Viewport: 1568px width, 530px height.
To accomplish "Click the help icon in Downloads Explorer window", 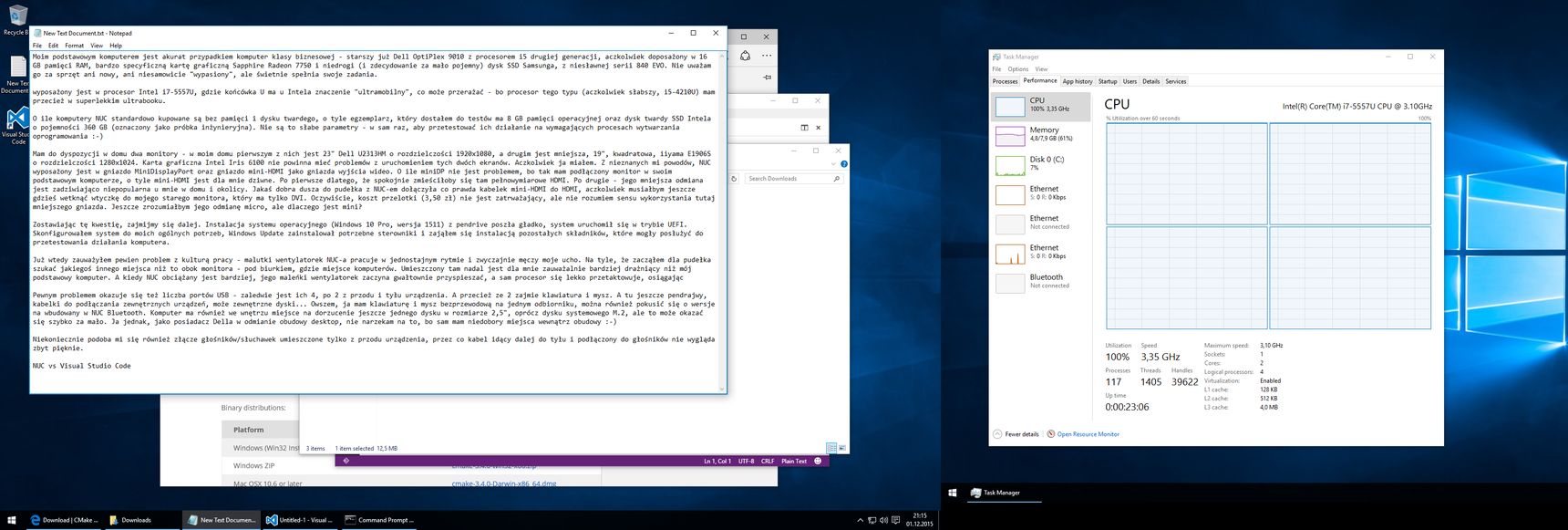I will (843, 164).
